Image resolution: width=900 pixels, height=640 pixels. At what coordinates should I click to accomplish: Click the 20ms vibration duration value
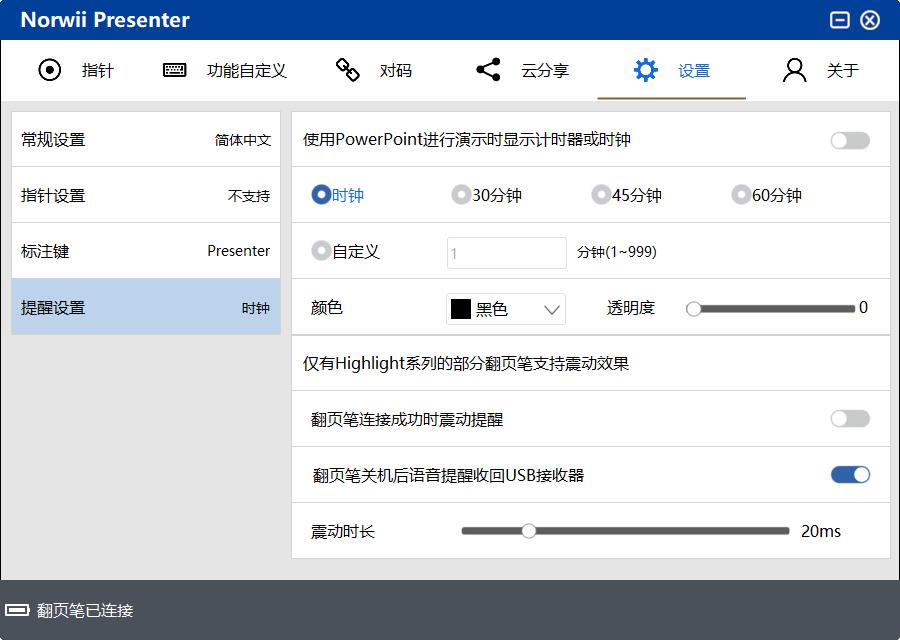[x=821, y=532]
